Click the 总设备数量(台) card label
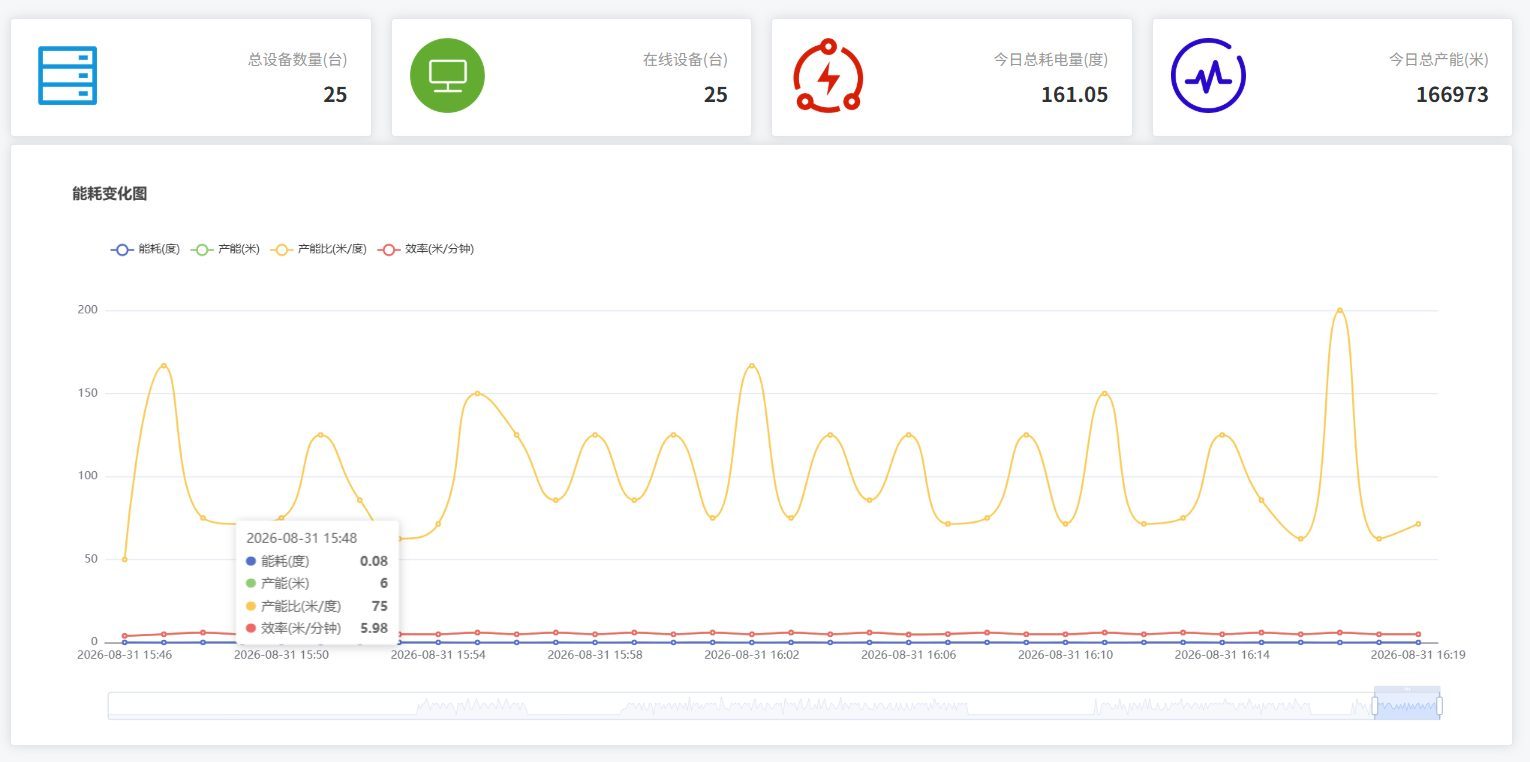This screenshot has width=1530, height=762. click(x=298, y=60)
